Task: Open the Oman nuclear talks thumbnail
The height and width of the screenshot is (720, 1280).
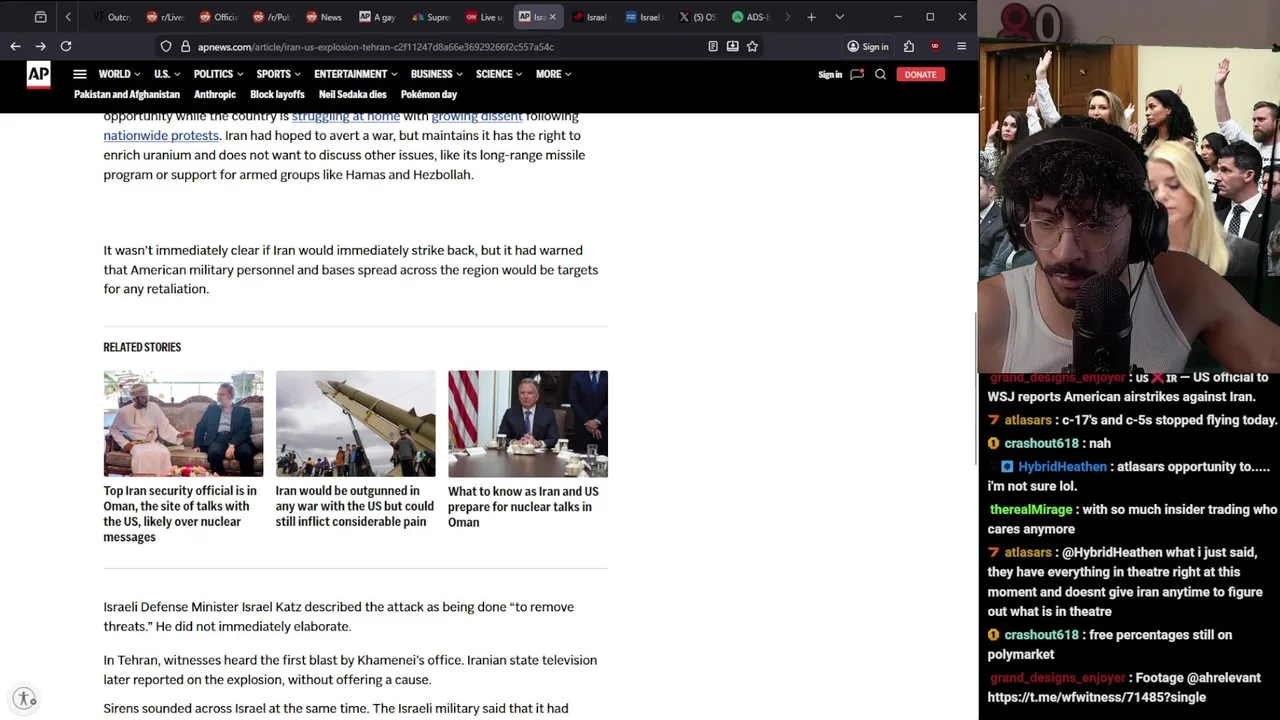Action: pyautogui.click(x=528, y=424)
